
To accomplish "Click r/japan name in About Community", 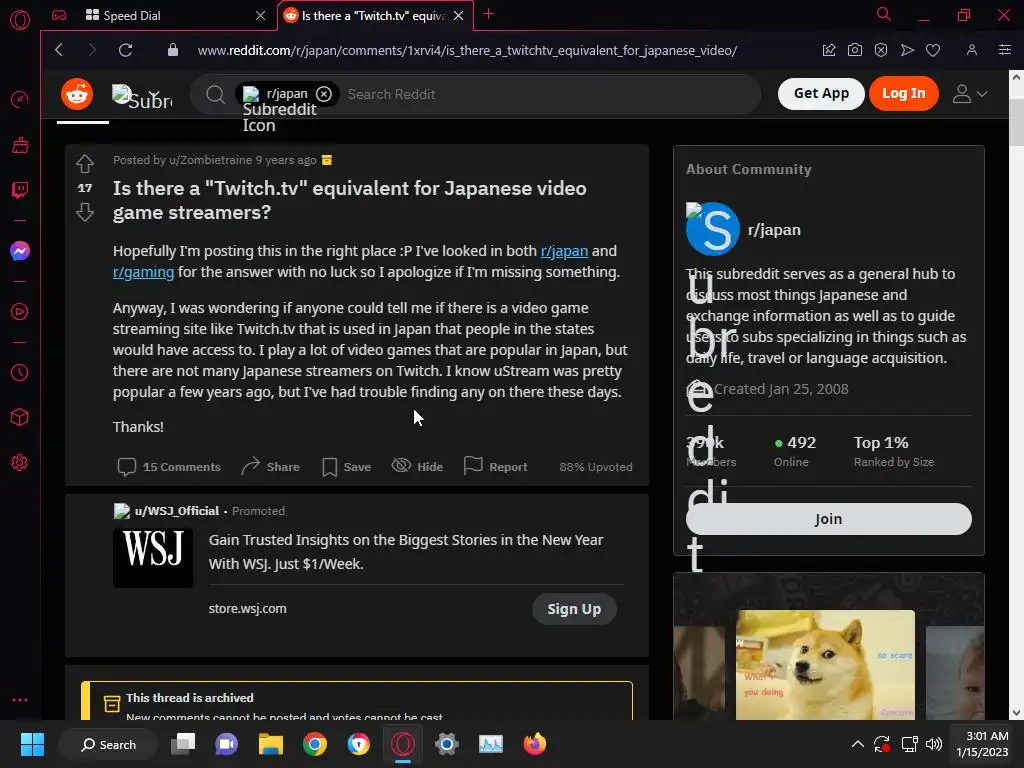I will [774, 230].
